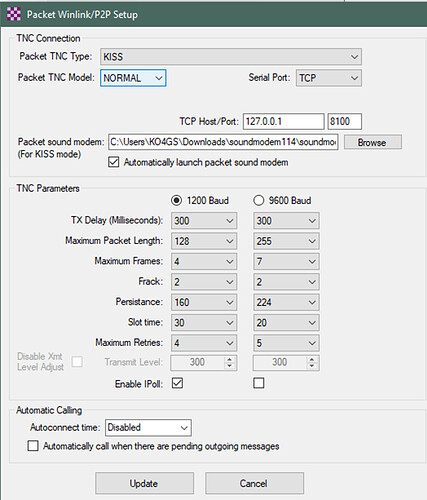Open the 1200 Baud Slot time dropdown
The width and height of the screenshot is (427, 500).
tap(204, 323)
